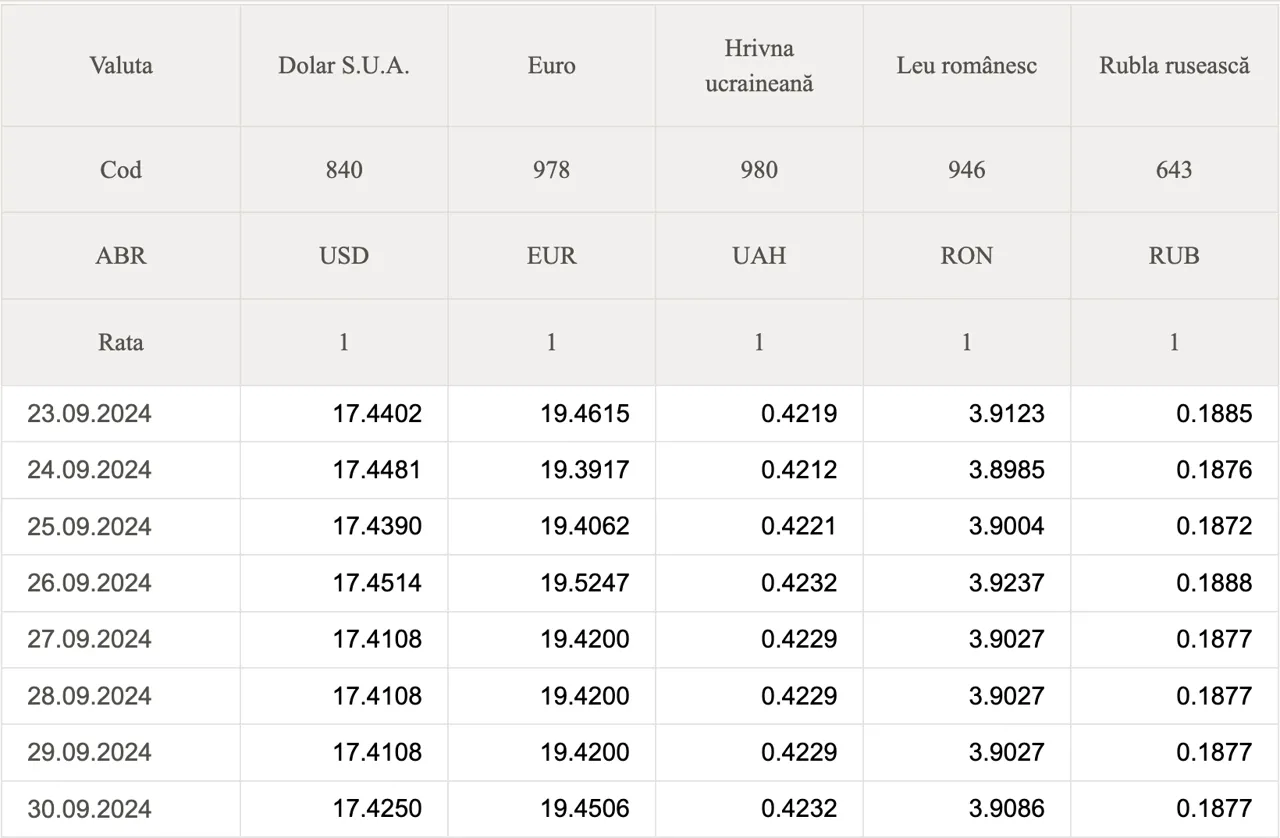This screenshot has height=838, width=1280.
Task: Click the Dolar S.U.A. column header
Action: coord(344,66)
